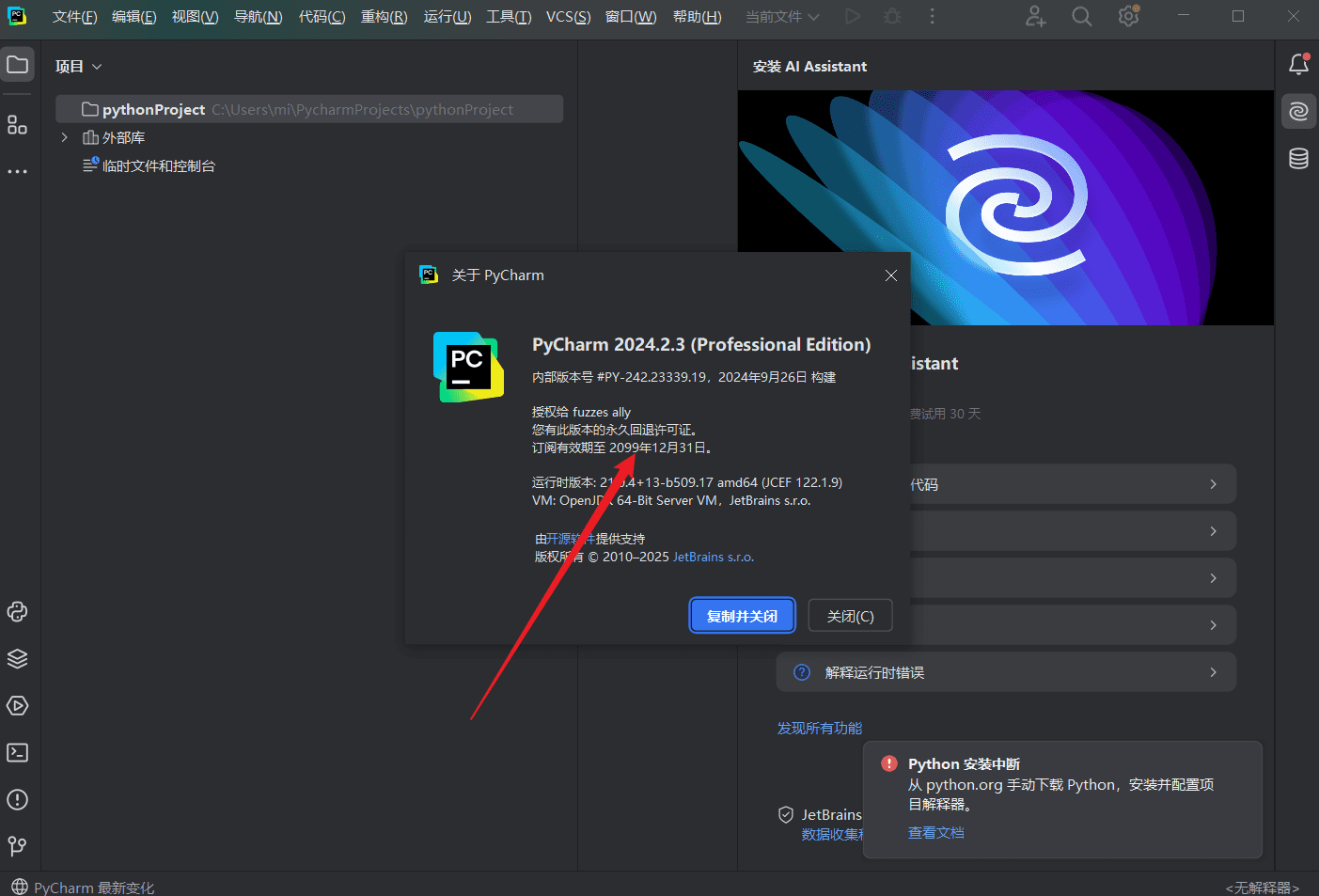Screen dimensions: 1319x896
Task: Click help icon beside 解释运行时错误
Action: click(802, 672)
